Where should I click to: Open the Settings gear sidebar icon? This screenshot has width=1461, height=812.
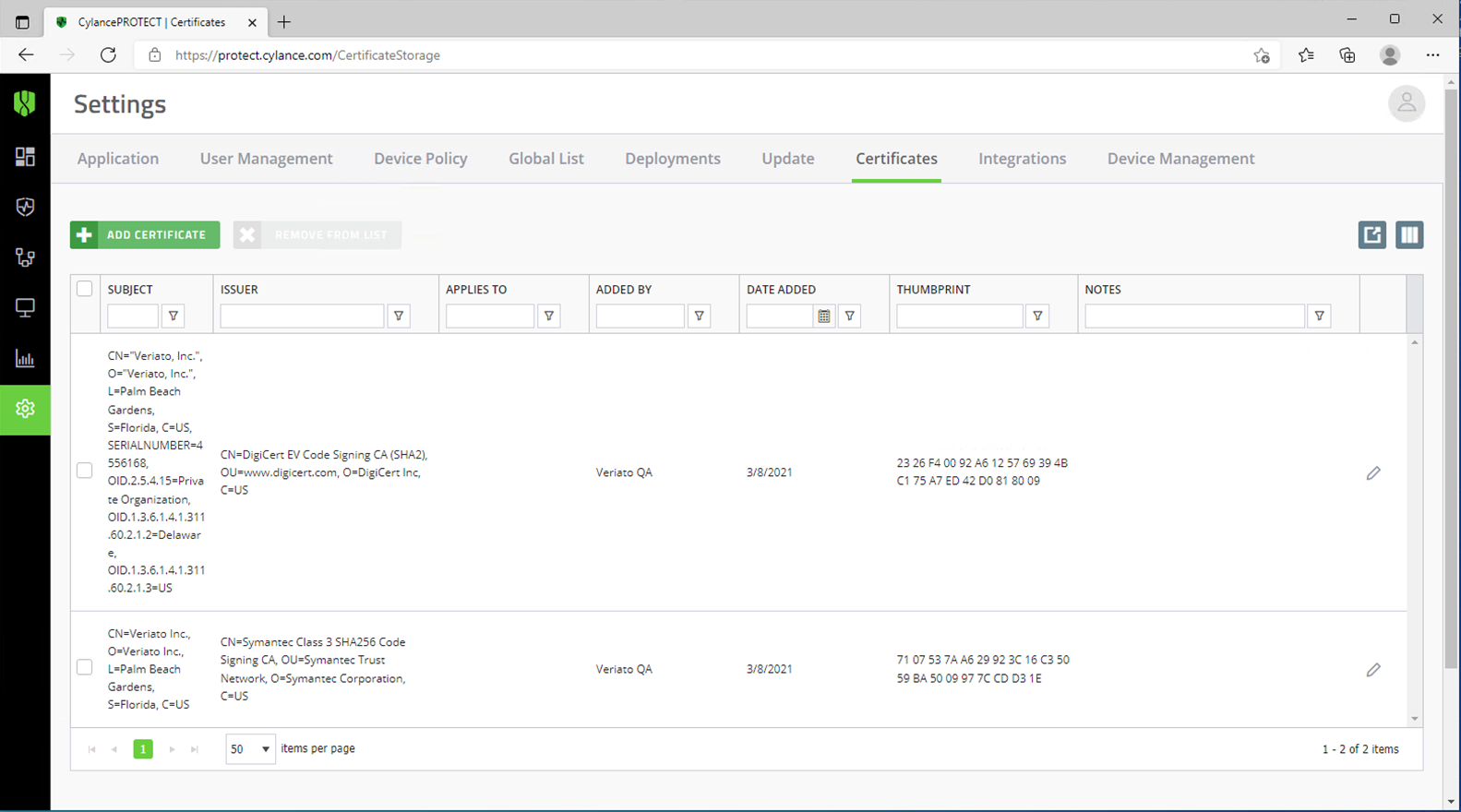(x=25, y=409)
